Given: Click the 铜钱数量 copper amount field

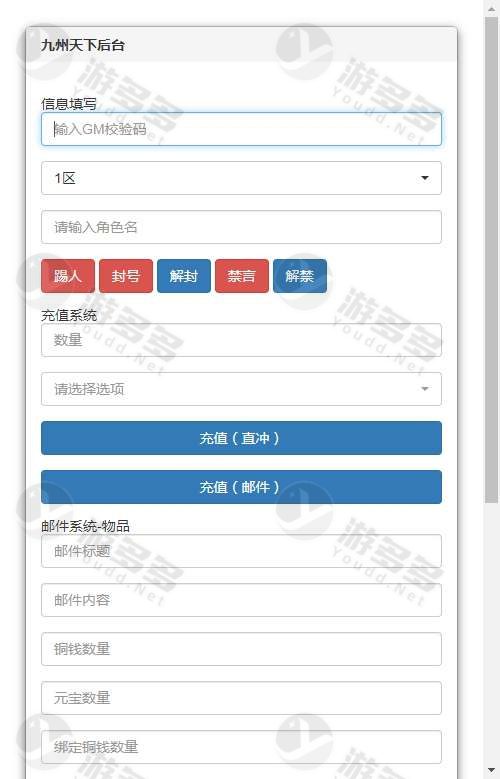Looking at the screenshot, I should point(241,649).
